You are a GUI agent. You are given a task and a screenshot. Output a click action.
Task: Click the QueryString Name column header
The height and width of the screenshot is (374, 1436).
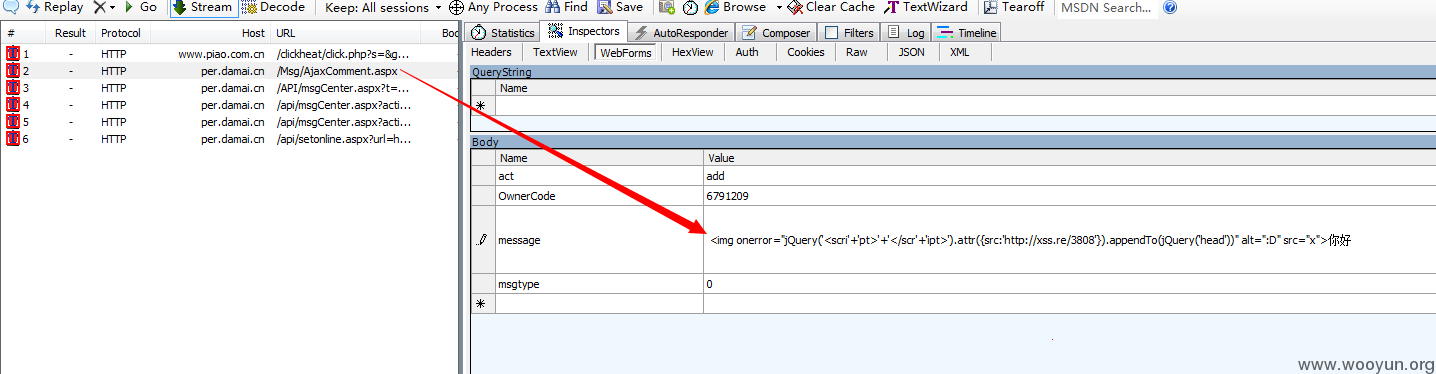(965, 88)
